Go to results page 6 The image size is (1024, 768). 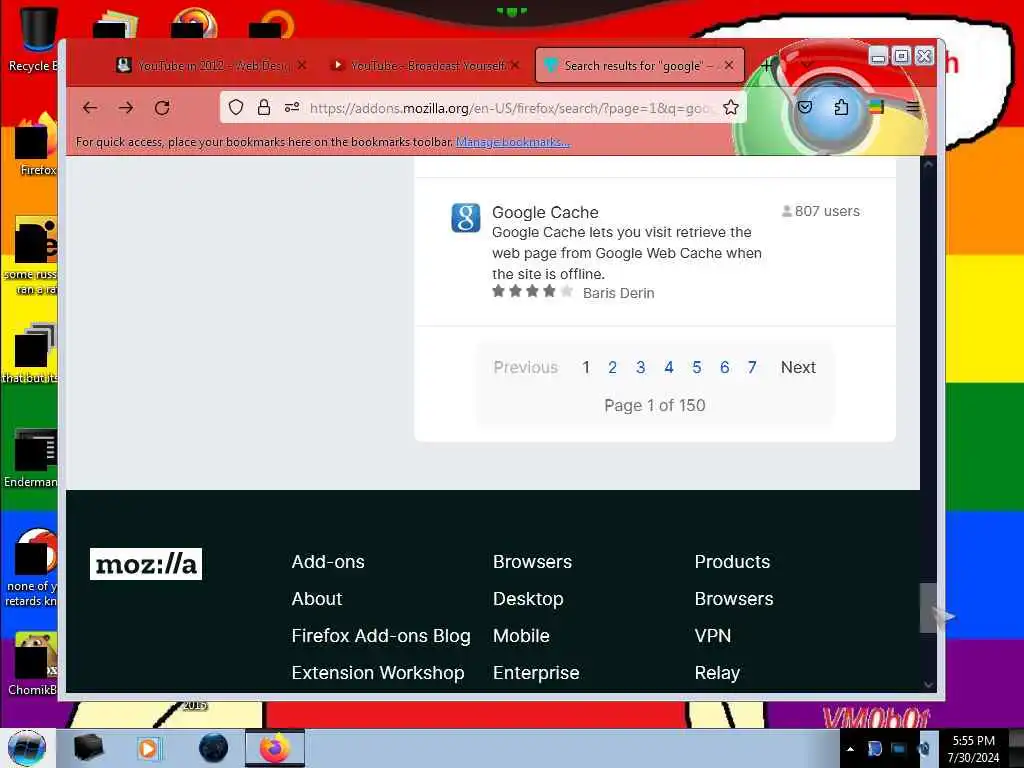click(x=724, y=368)
